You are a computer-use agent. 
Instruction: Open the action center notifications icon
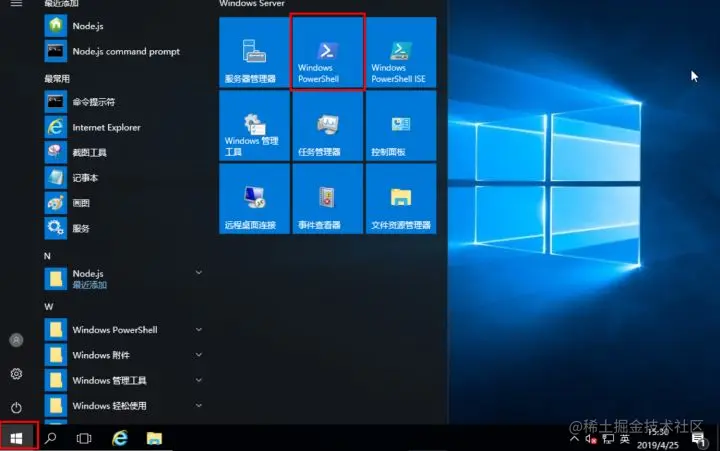click(x=699, y=440)
